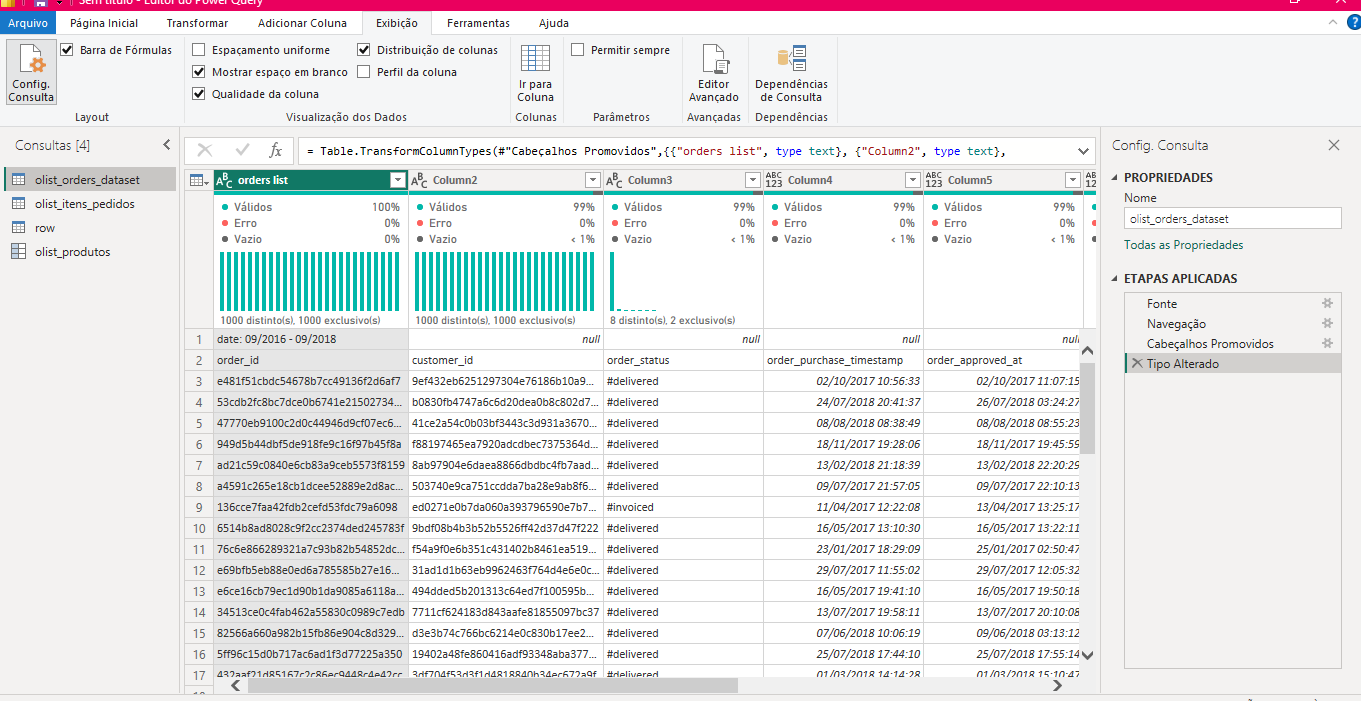1361x701 pixels.
Task: Switch to the Transformar tab
Action: pyautogui.click(x=197, y=23)
